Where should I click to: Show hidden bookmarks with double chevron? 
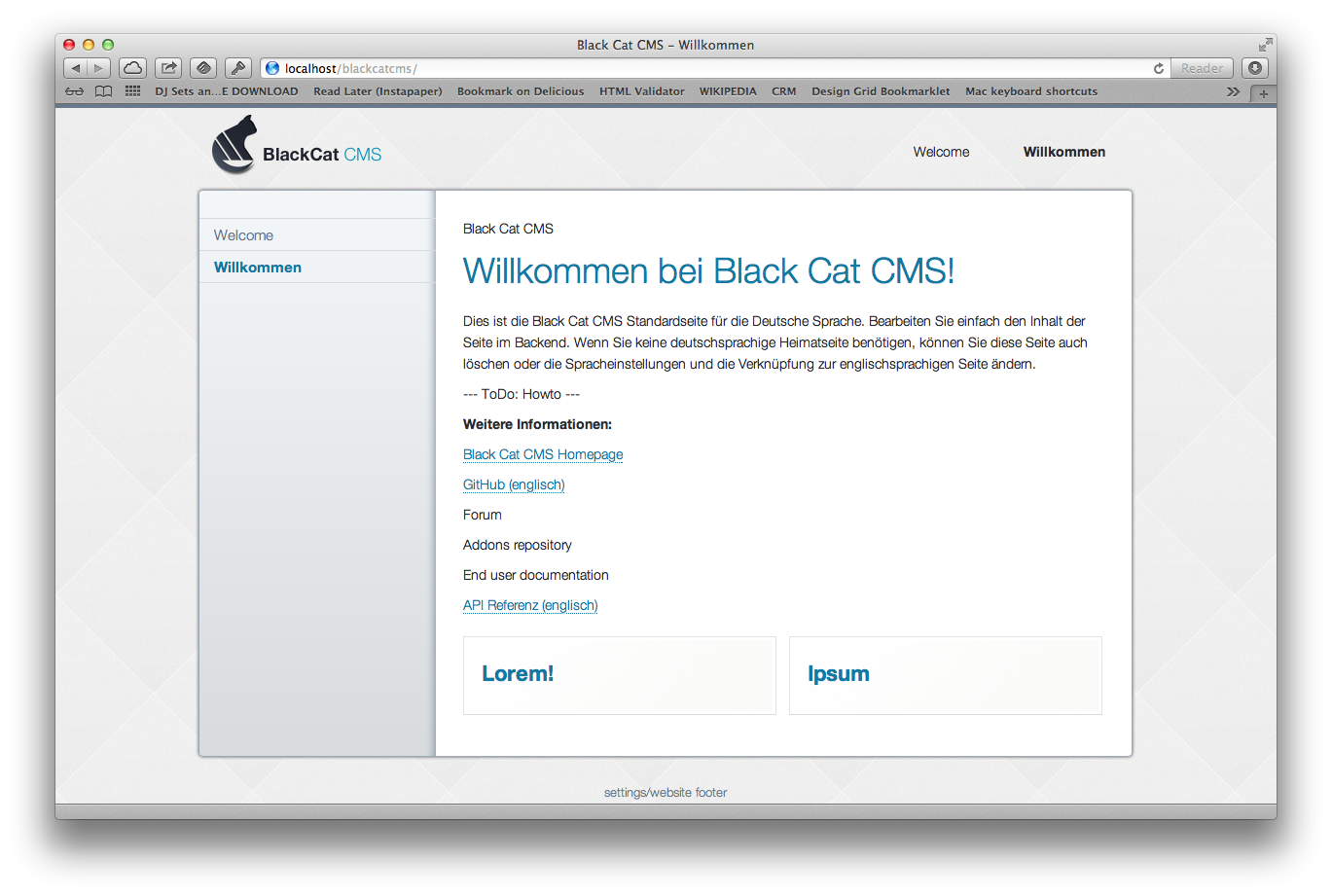[x=1233, y=91]
